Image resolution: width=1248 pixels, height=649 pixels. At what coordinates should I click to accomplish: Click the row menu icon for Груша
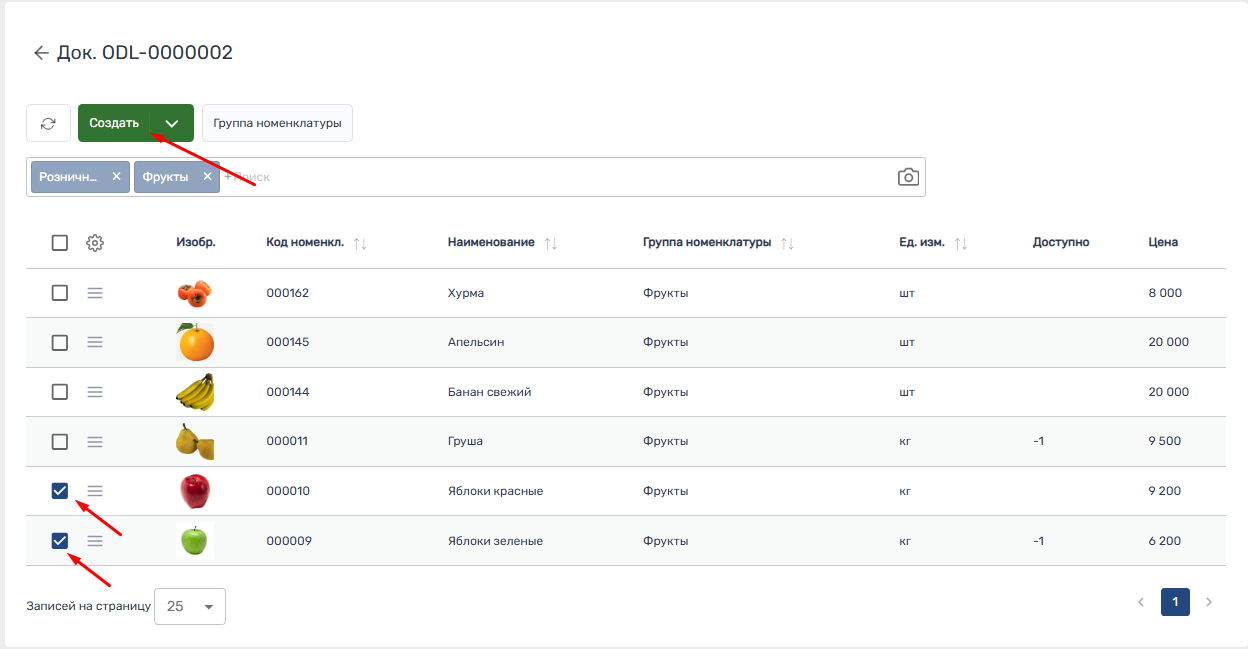point(95,442)
